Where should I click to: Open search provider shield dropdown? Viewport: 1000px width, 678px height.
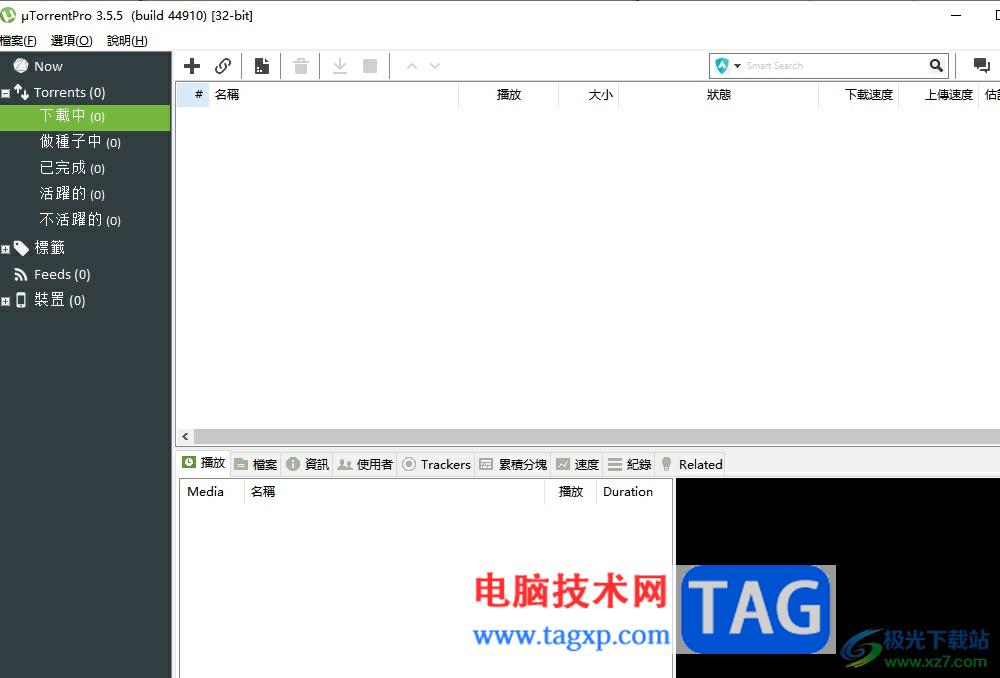[728, 65]
